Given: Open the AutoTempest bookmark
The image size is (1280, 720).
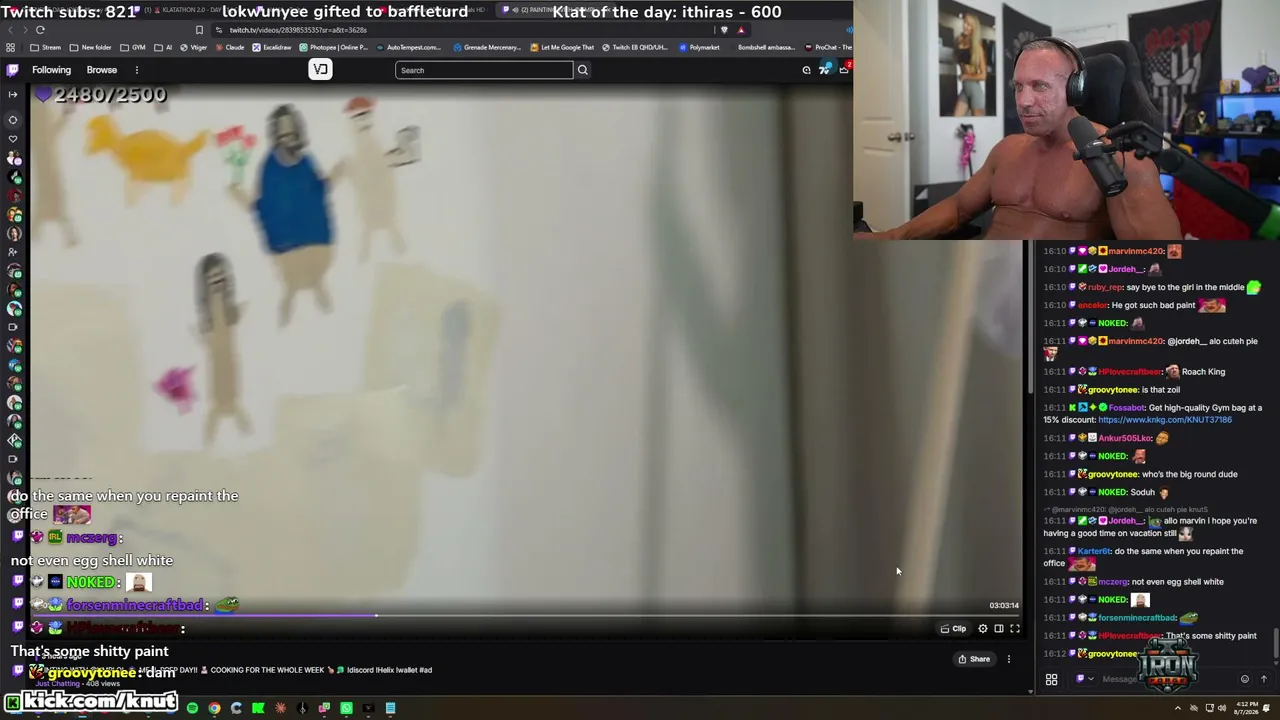Looking at the screenshot, I should pos(408,47).
